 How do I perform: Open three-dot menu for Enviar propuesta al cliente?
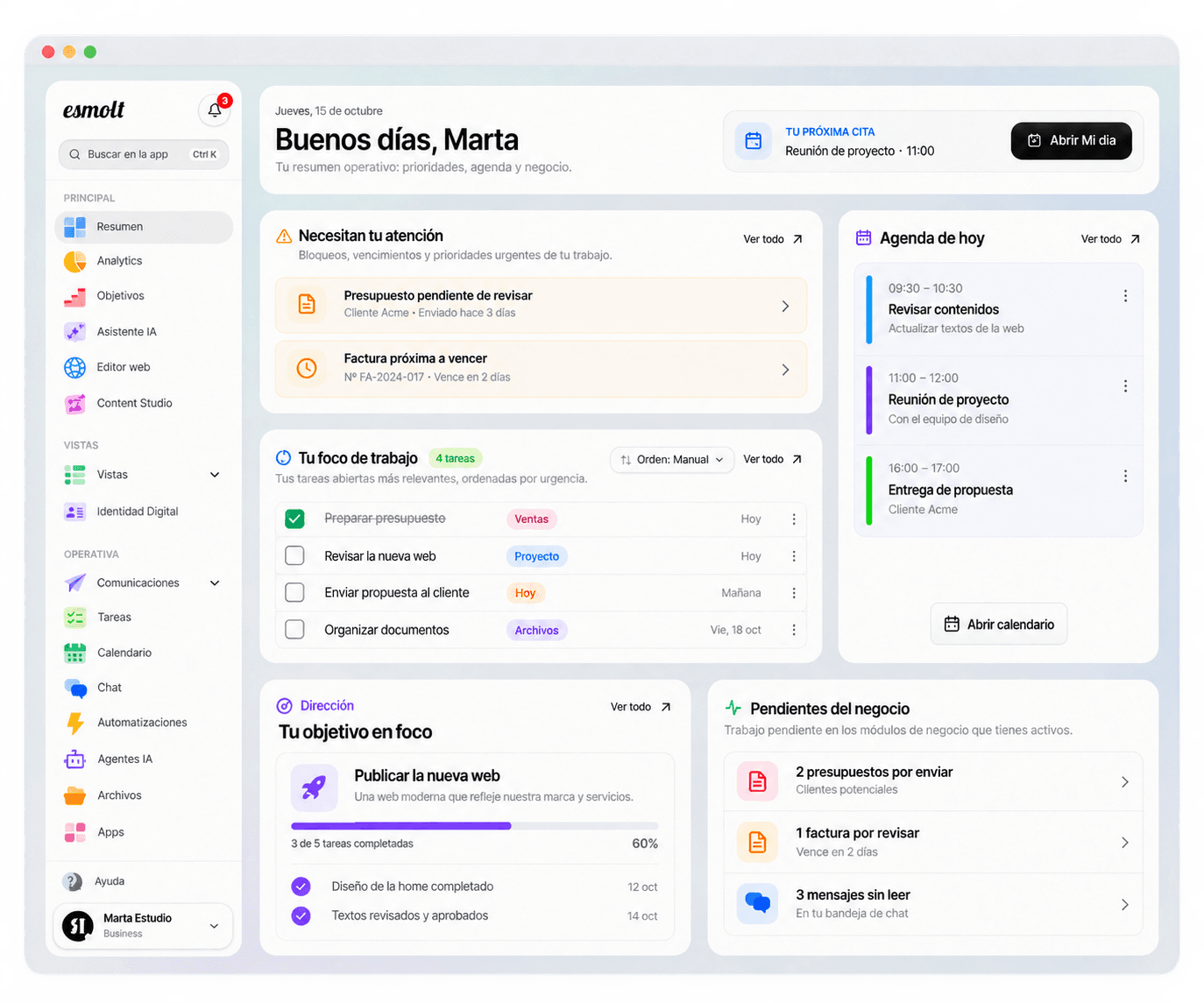tap(794, 593)
